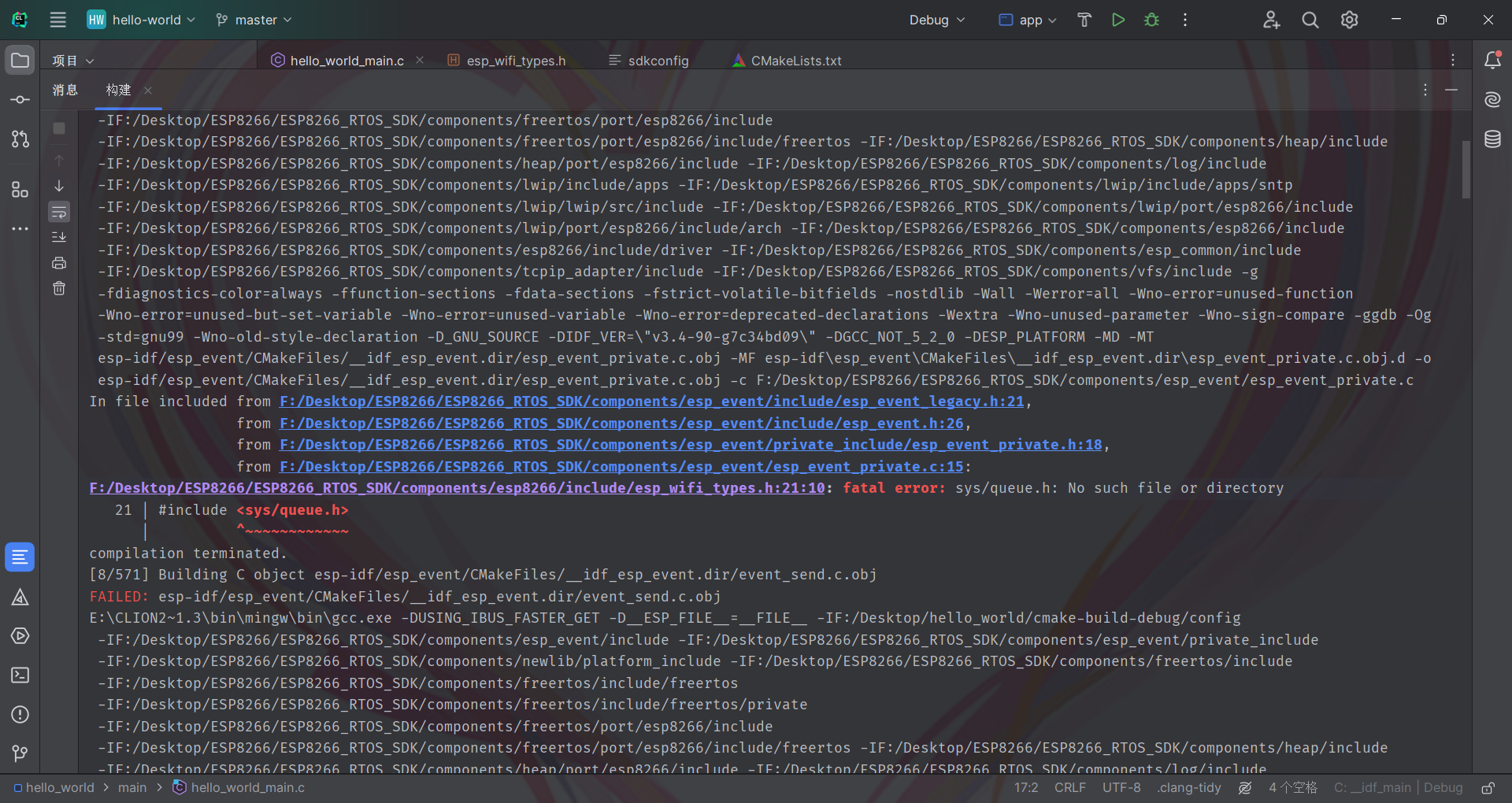Viewport: 1512px width, 803px height.
Task: Open the Debug build profile dropdown
Action: [x=937, y=20]
